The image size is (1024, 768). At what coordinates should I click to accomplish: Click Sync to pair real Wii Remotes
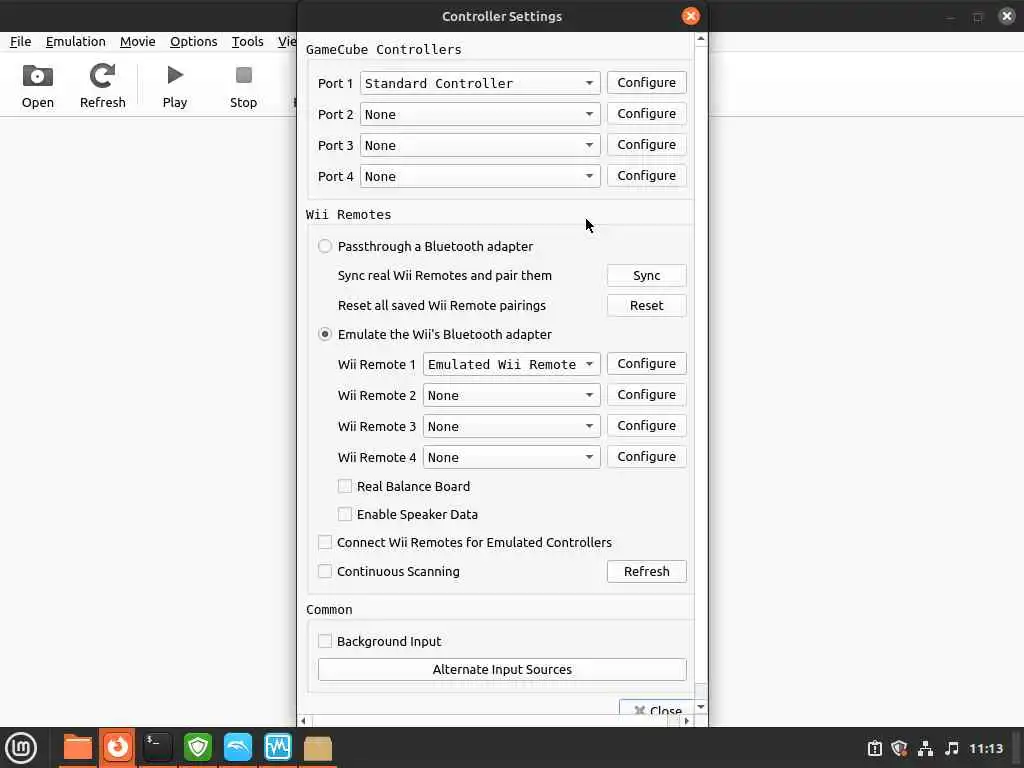point(647,276)
